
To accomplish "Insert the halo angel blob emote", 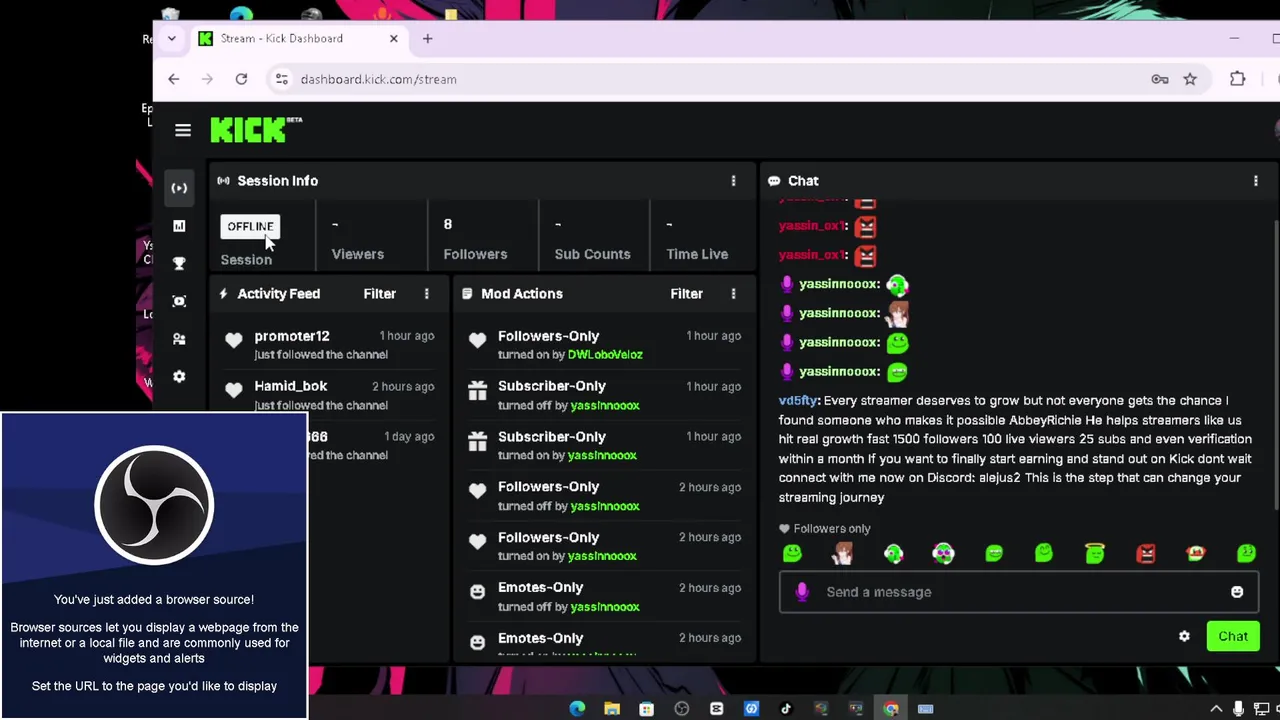I will (x=1095, y=553).
